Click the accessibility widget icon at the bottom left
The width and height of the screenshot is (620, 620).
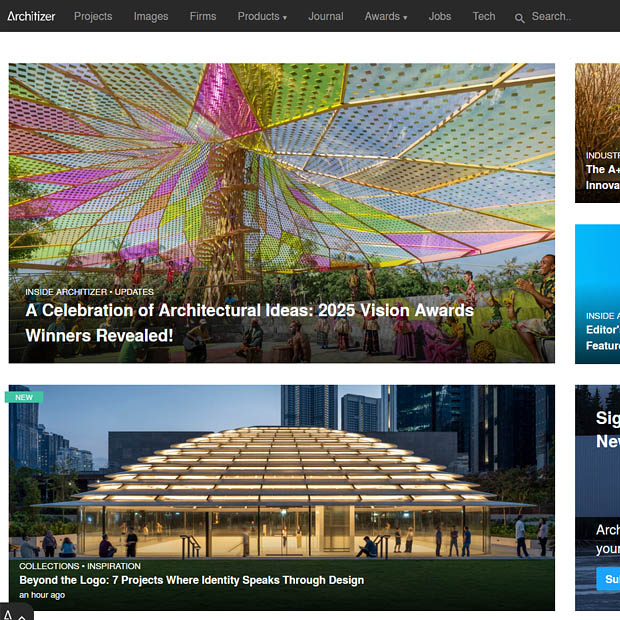point(16,613)
